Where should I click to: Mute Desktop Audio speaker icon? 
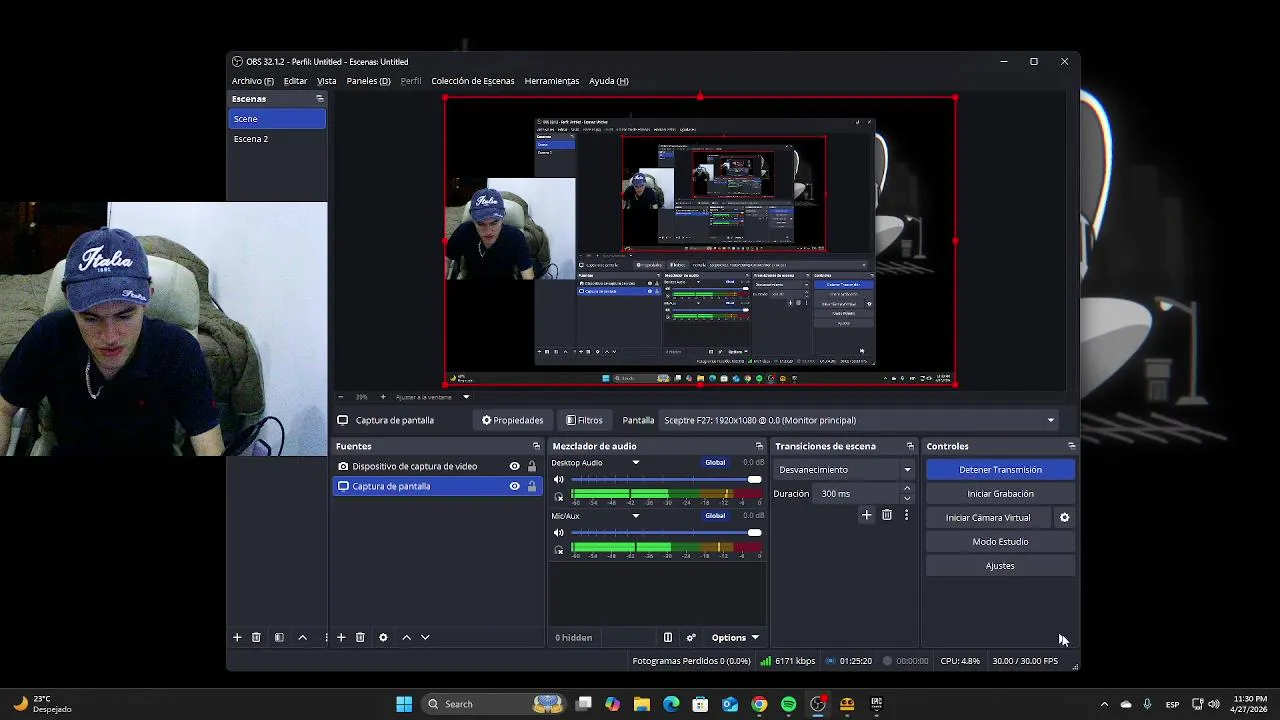(x=559, y=480)
